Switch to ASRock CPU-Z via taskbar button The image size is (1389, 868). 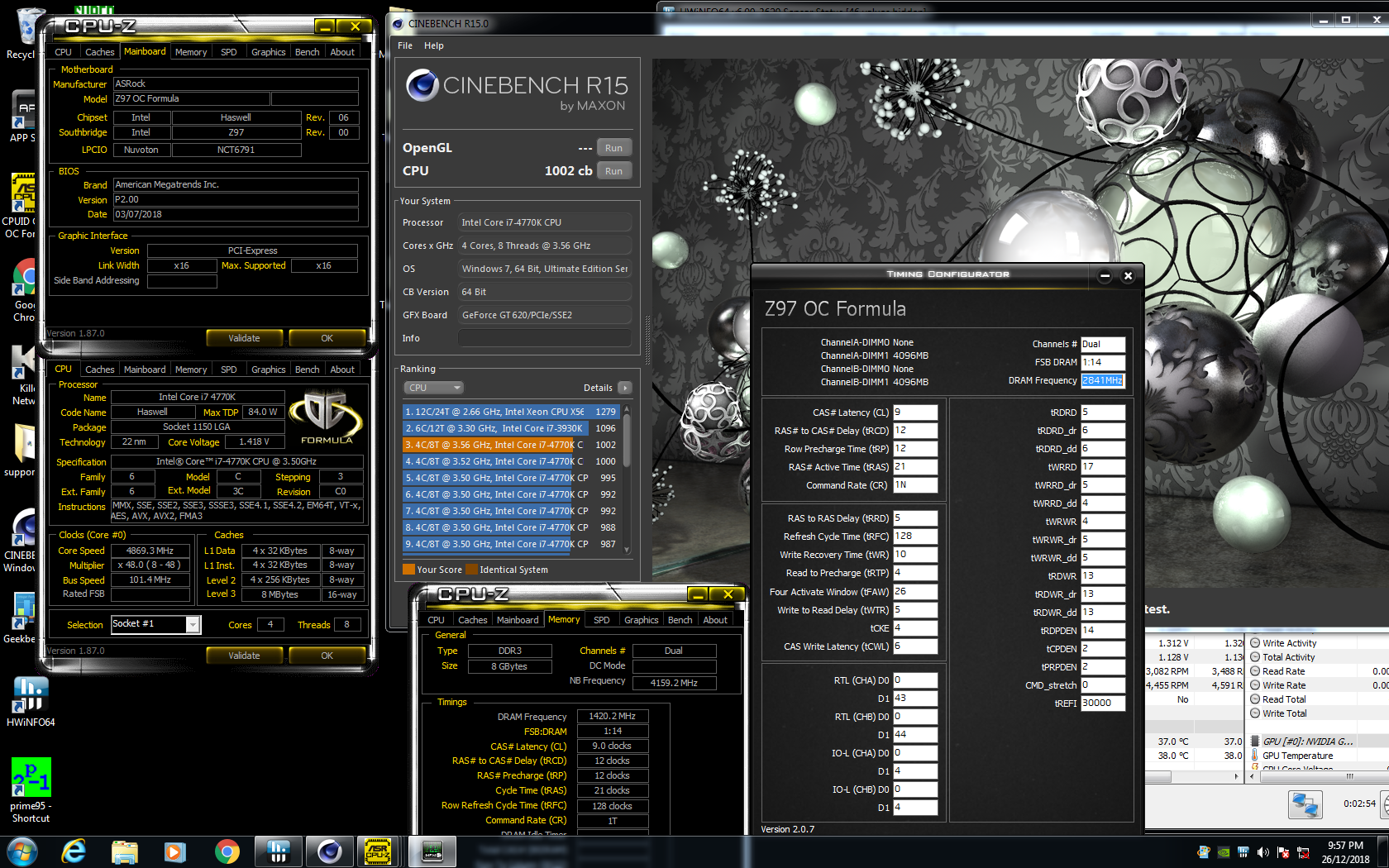[x=379, y=851]
